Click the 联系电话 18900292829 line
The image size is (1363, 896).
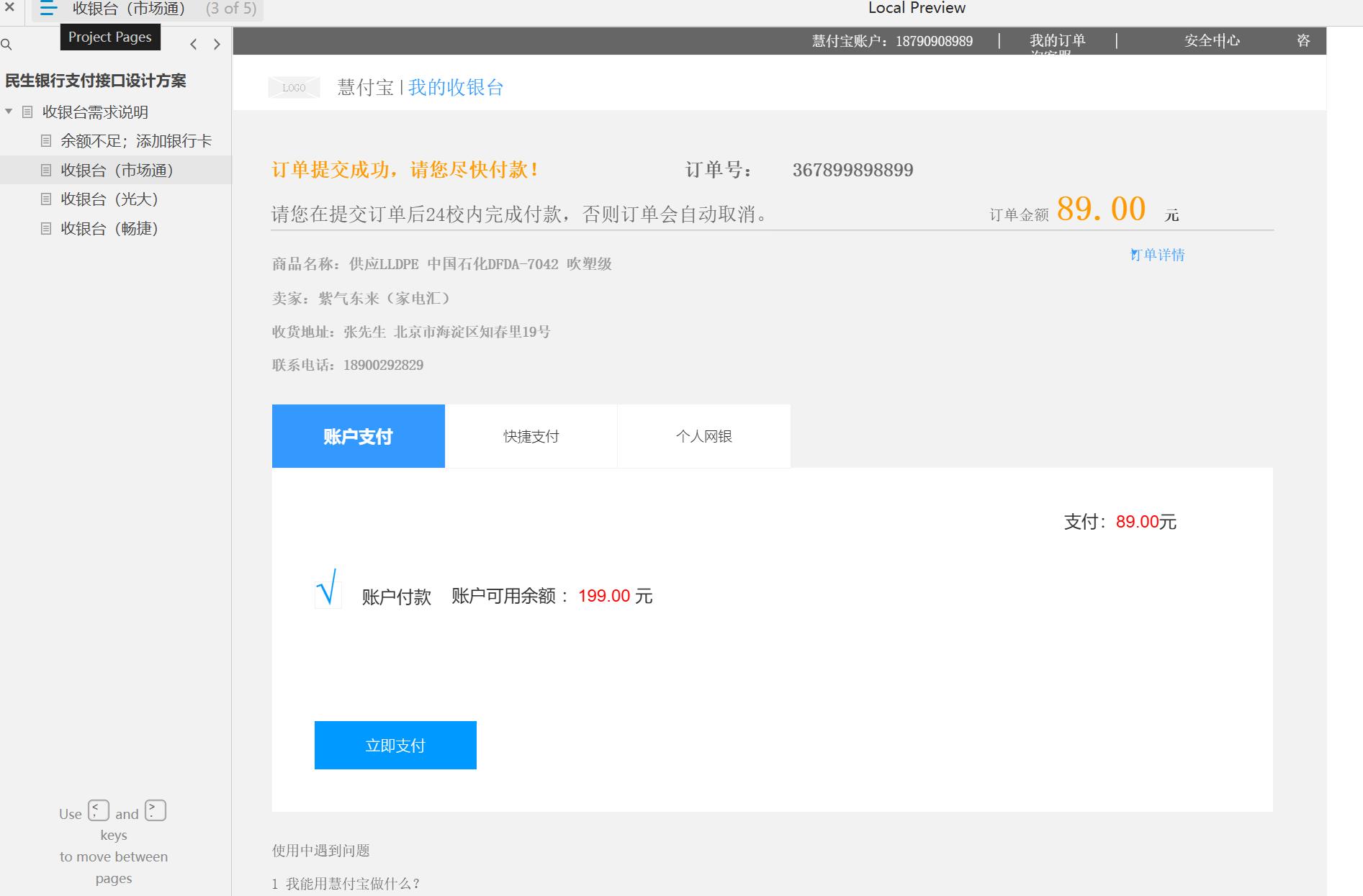tap(348, 365)
